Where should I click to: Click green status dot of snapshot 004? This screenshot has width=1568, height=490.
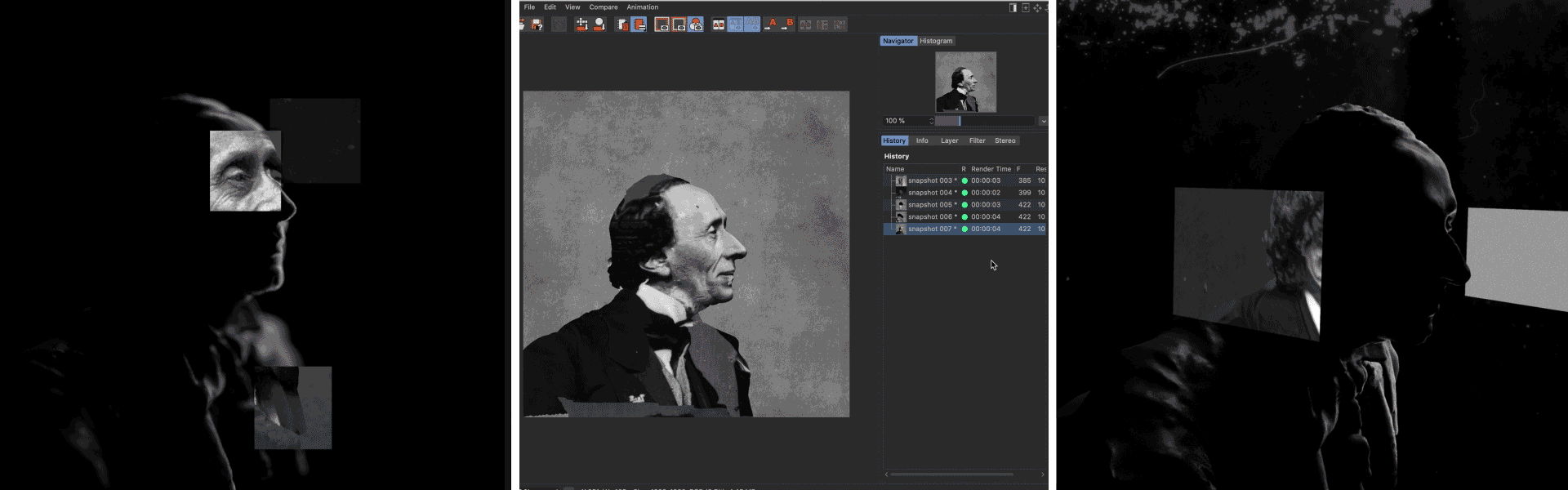964,193
